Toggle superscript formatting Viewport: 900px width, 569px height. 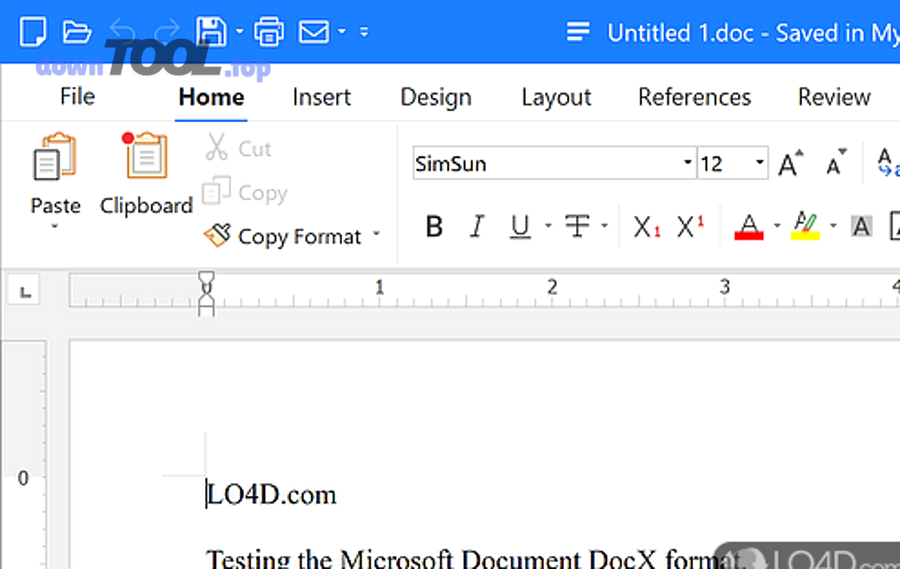690,226
